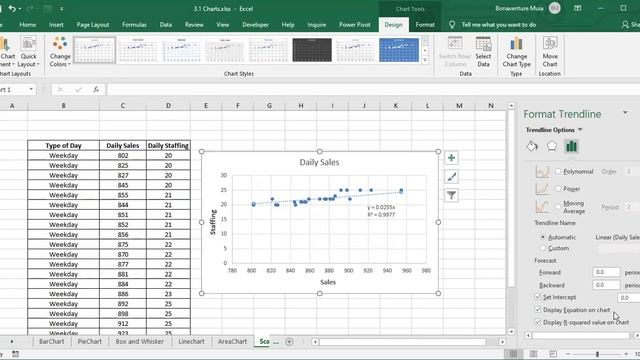Expand chart styles gallery More arrow
This screenshot has height=360, width=640.
click(425, 60)
